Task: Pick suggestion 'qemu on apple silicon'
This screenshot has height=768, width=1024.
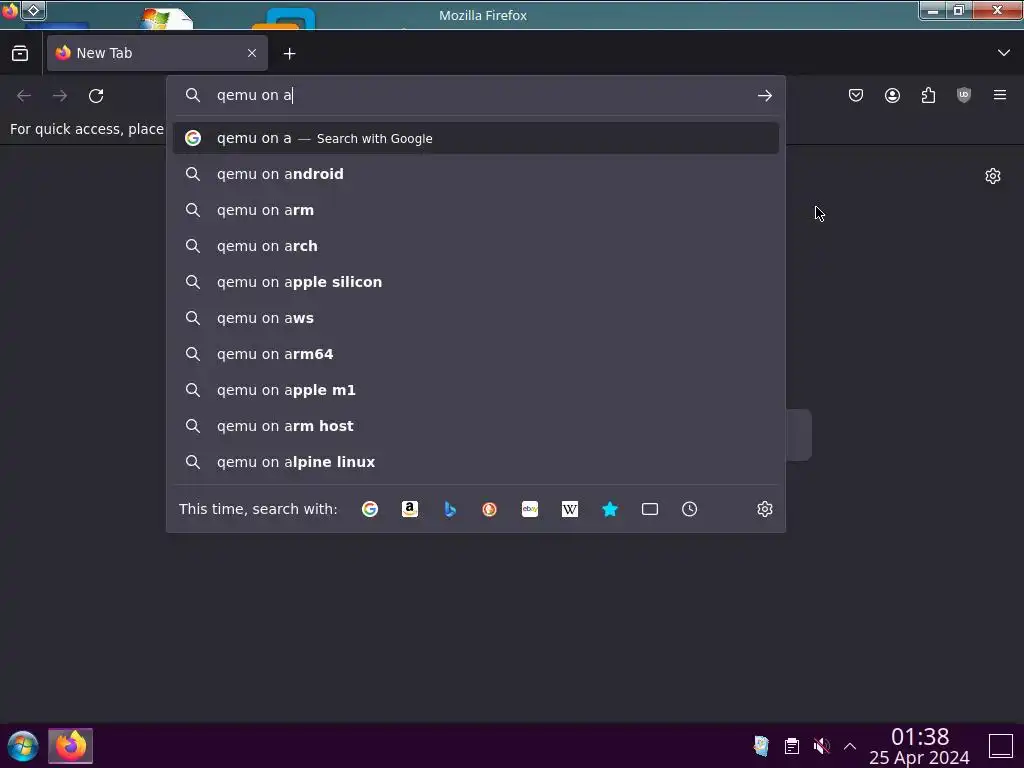Action: tap(475, 282)
